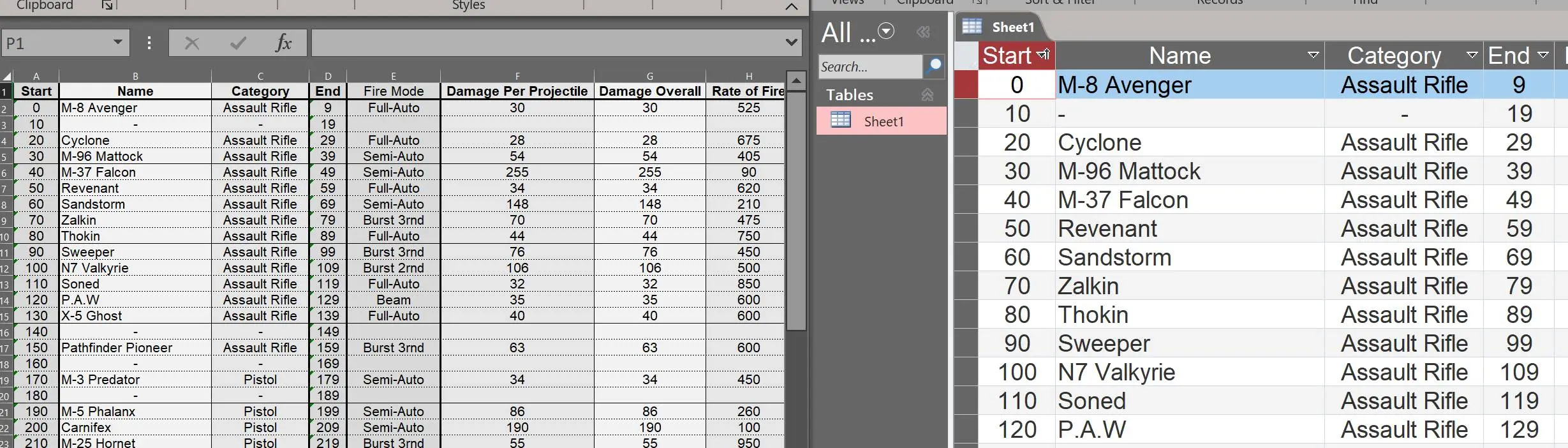The height and width of the screenshot is (448, 1568).
Task: Open the Category column filter dropdown in Access
Action: pos(1472,55)
